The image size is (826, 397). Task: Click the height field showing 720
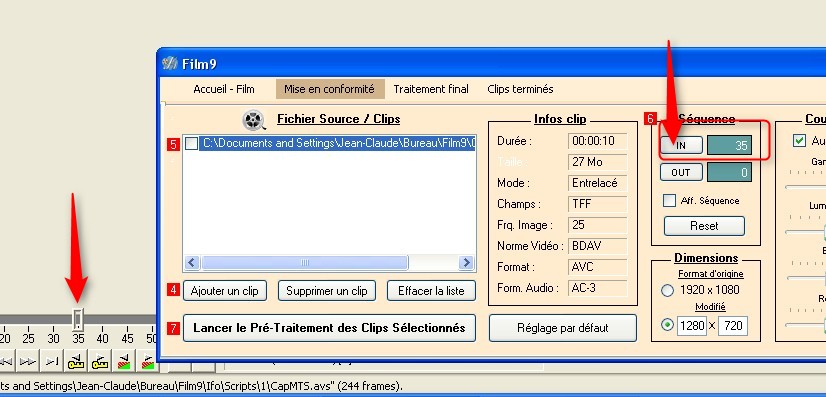coord(733,326)
